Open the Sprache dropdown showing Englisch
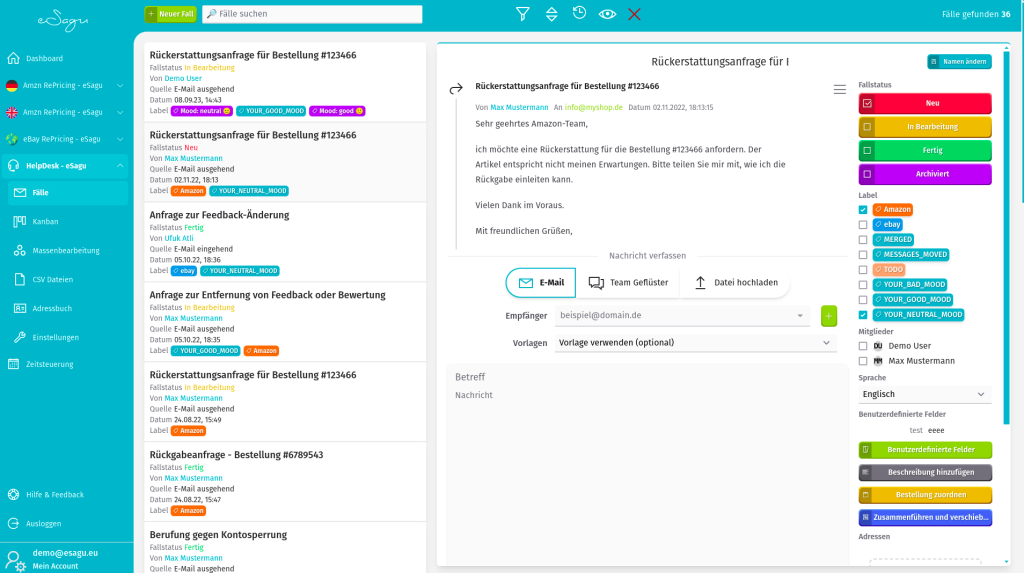Image resolution: width=1024 pixels, height=573 pixels. 924,394
